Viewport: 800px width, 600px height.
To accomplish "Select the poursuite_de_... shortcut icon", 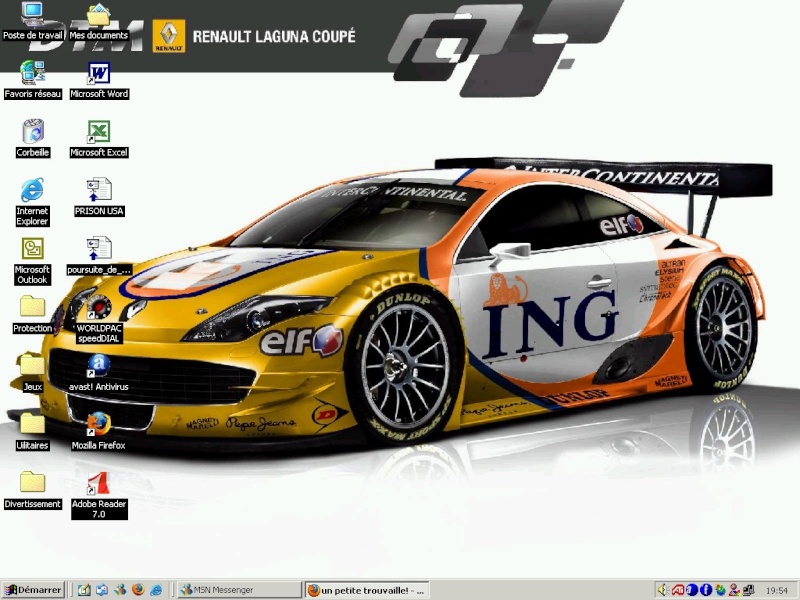I will [99, 256].
